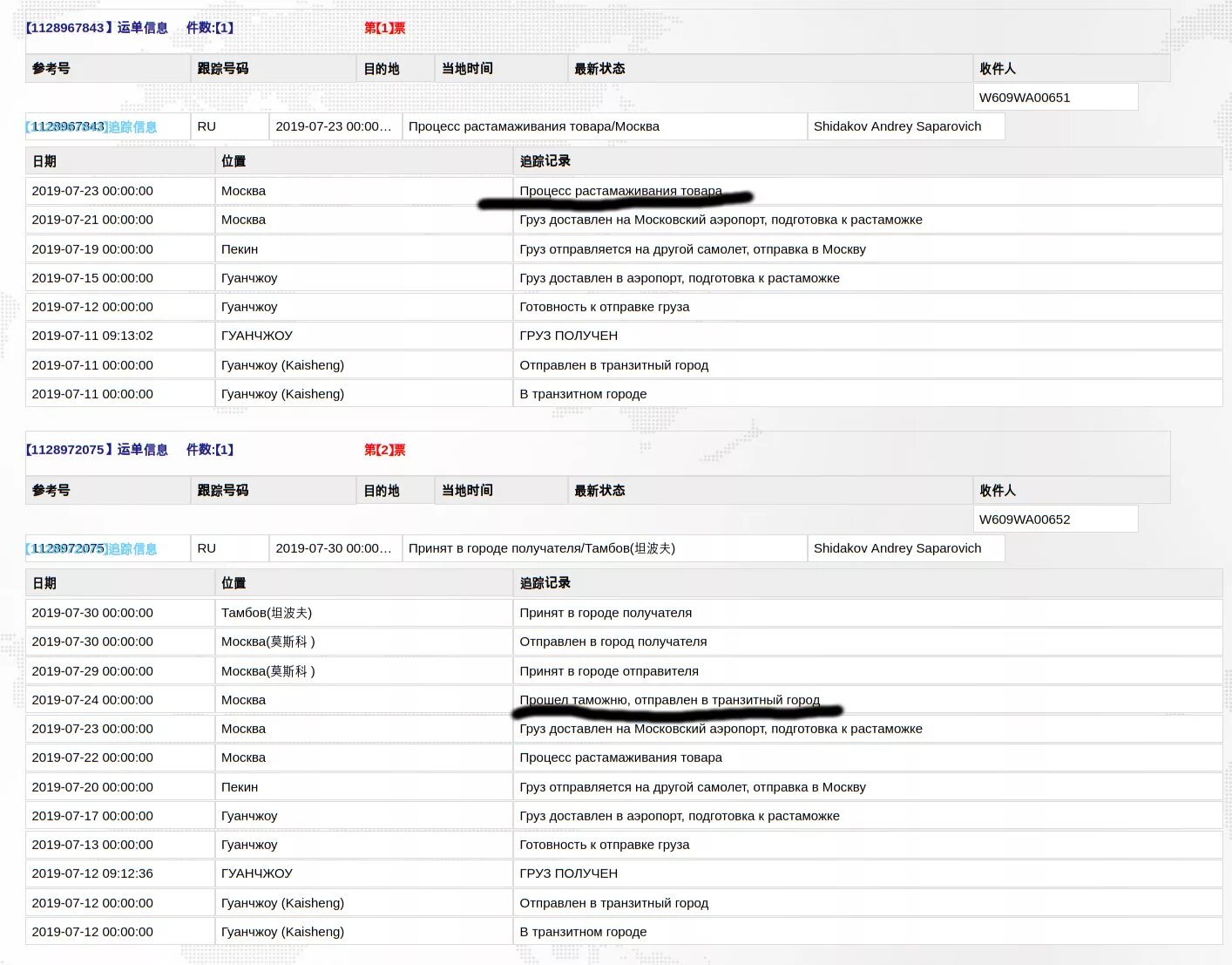Click Пекин location in the 2019-07-20 row

(x=364, y=787)
